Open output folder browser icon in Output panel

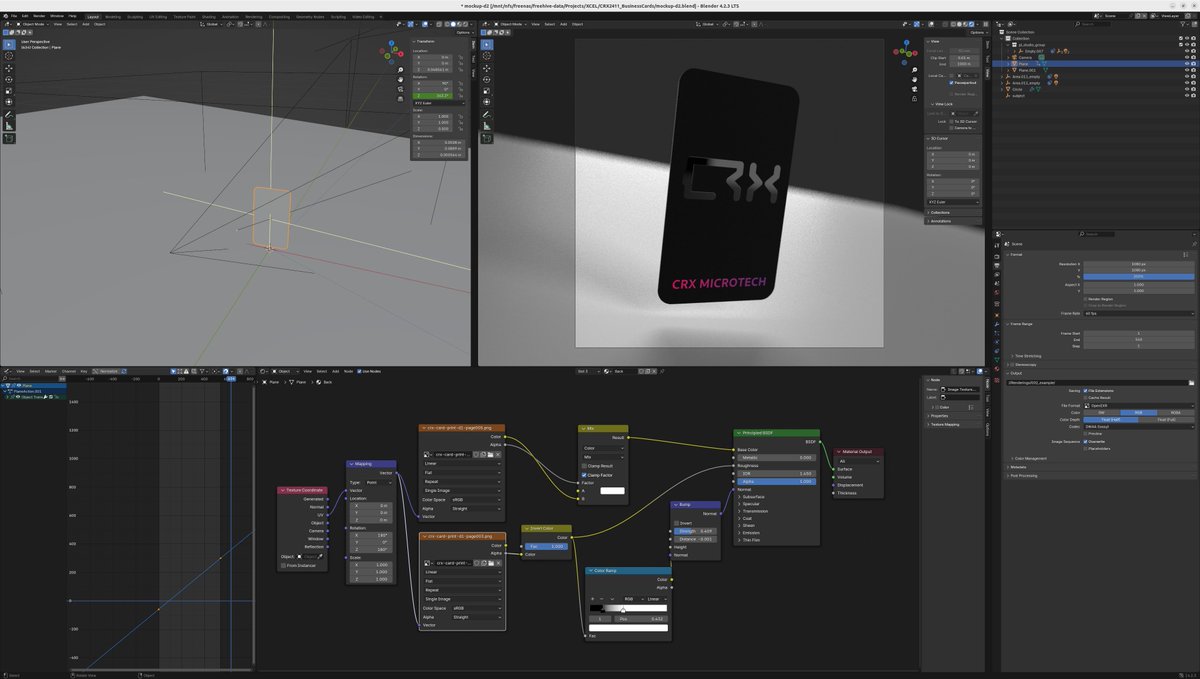[x=1191, y=382]
